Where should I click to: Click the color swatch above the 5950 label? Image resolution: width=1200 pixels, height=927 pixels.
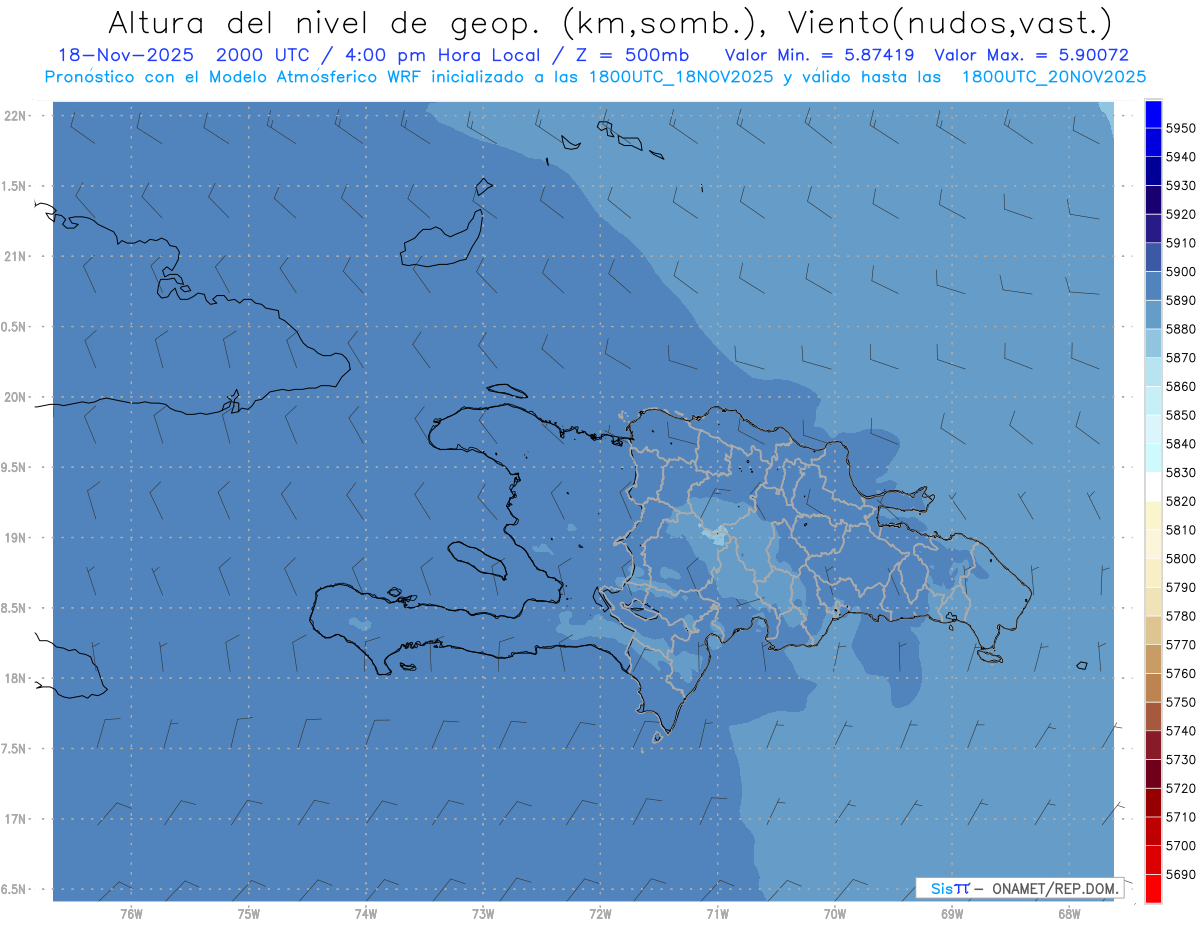point(1153,114)
